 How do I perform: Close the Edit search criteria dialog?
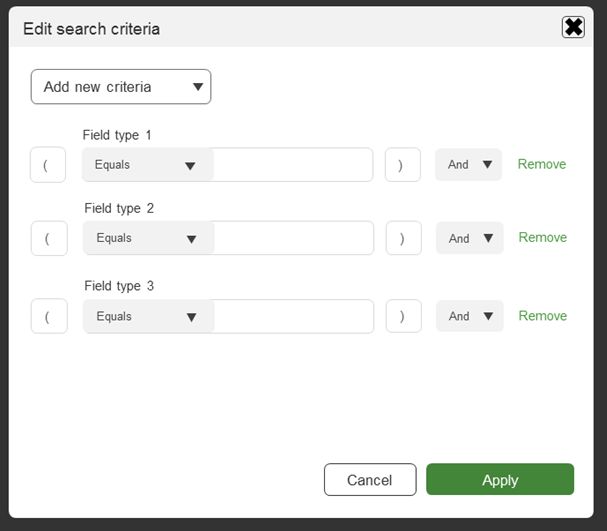pos(573,27)
